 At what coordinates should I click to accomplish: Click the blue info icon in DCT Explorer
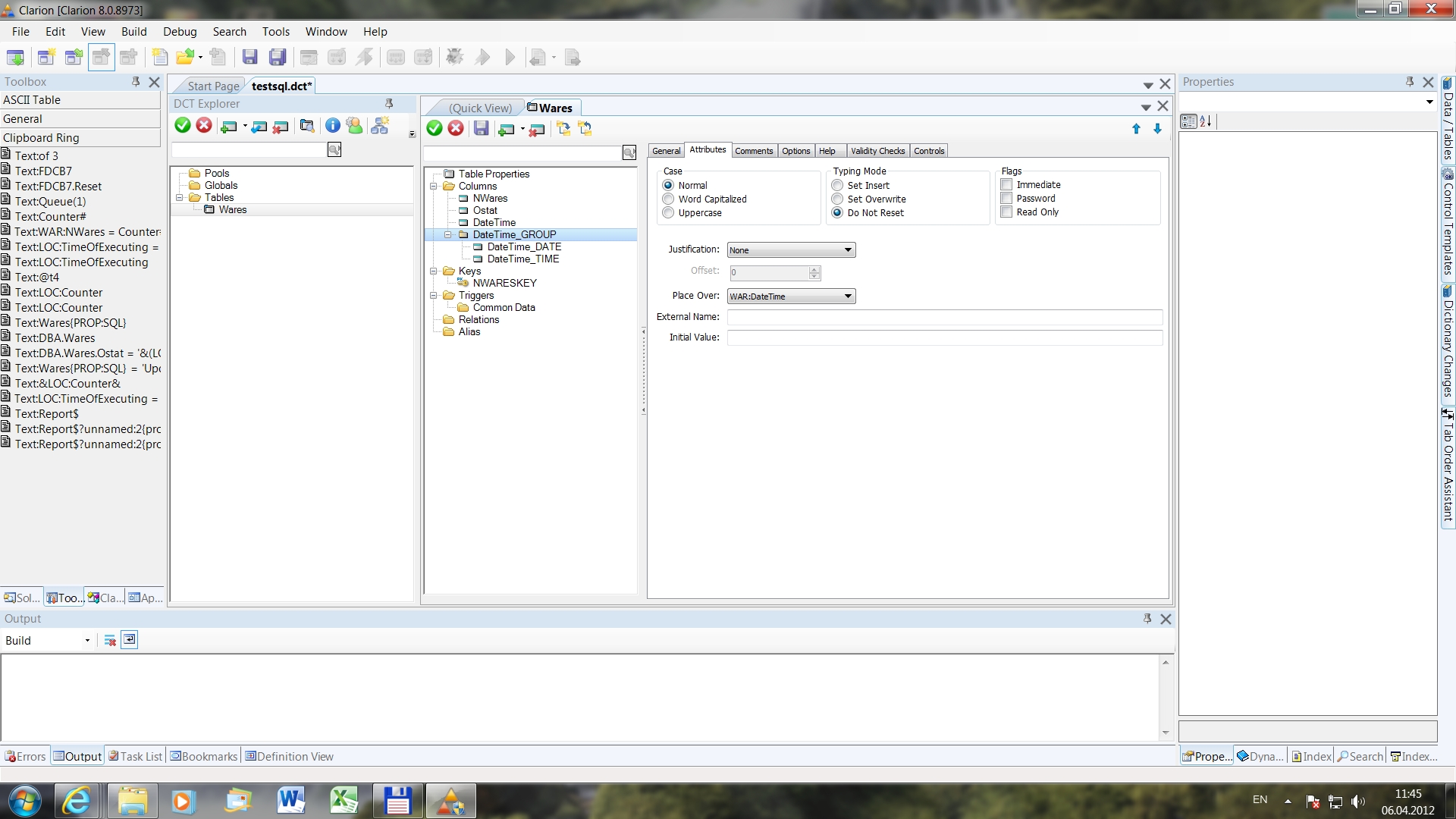[332, 126]
